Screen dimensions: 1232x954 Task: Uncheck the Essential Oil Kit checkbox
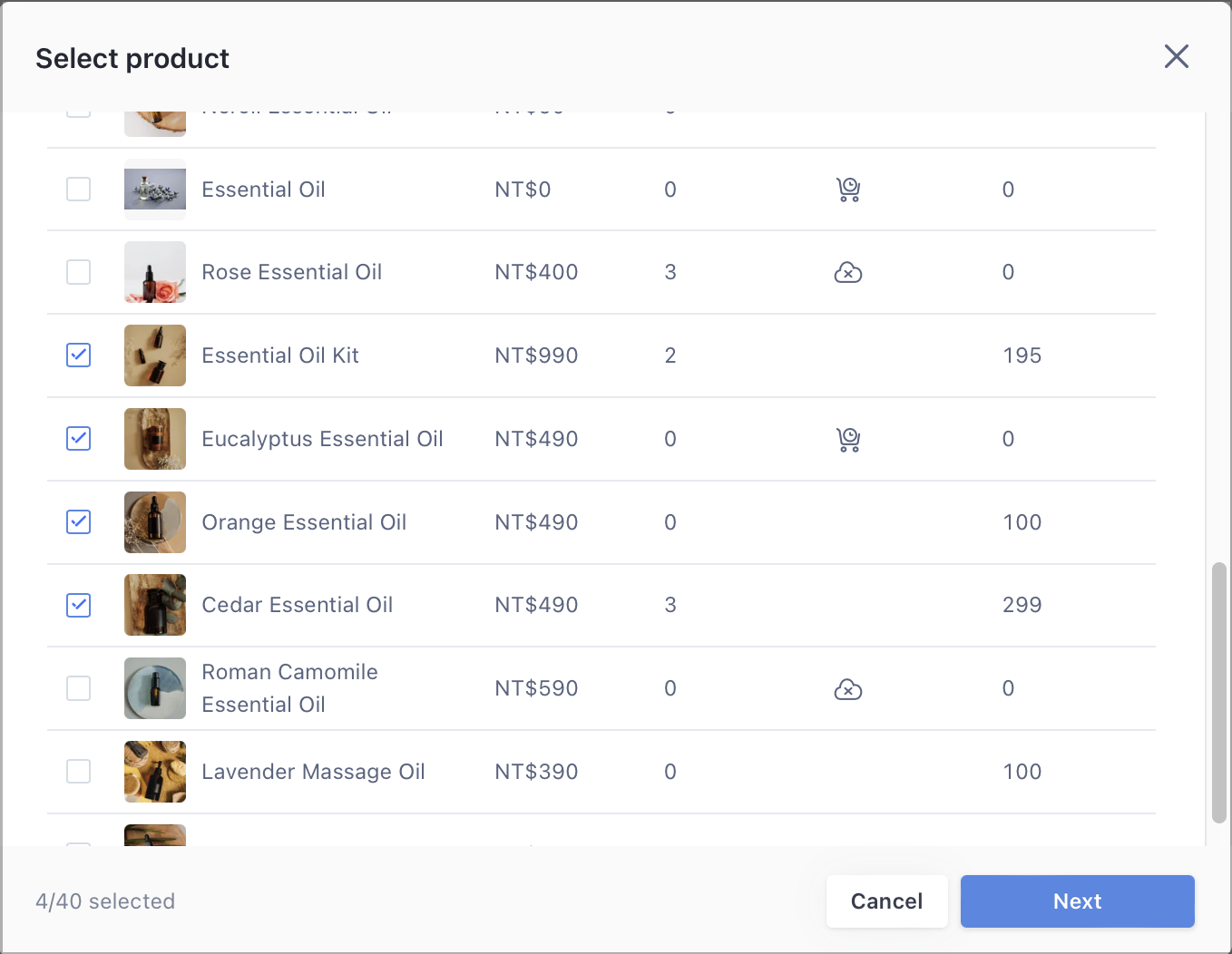(x=79, y=355)
